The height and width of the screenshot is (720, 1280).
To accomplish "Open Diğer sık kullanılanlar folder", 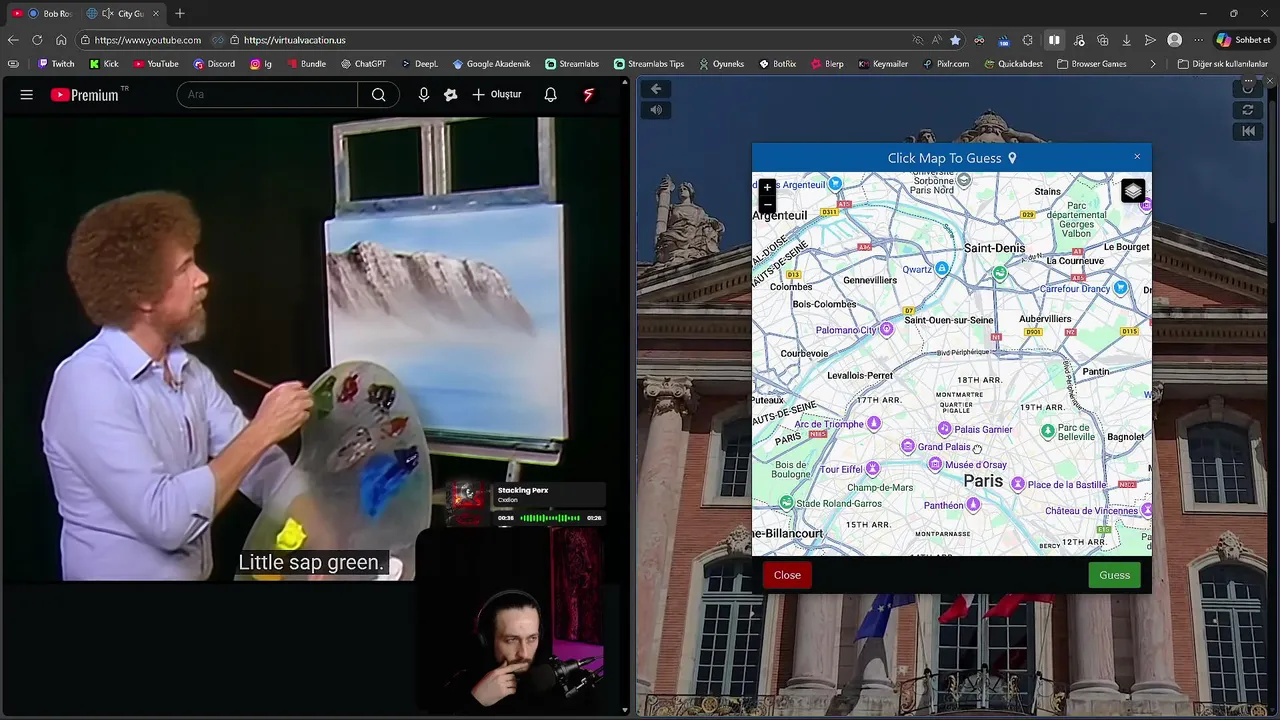I will (x=1222, y=64).
